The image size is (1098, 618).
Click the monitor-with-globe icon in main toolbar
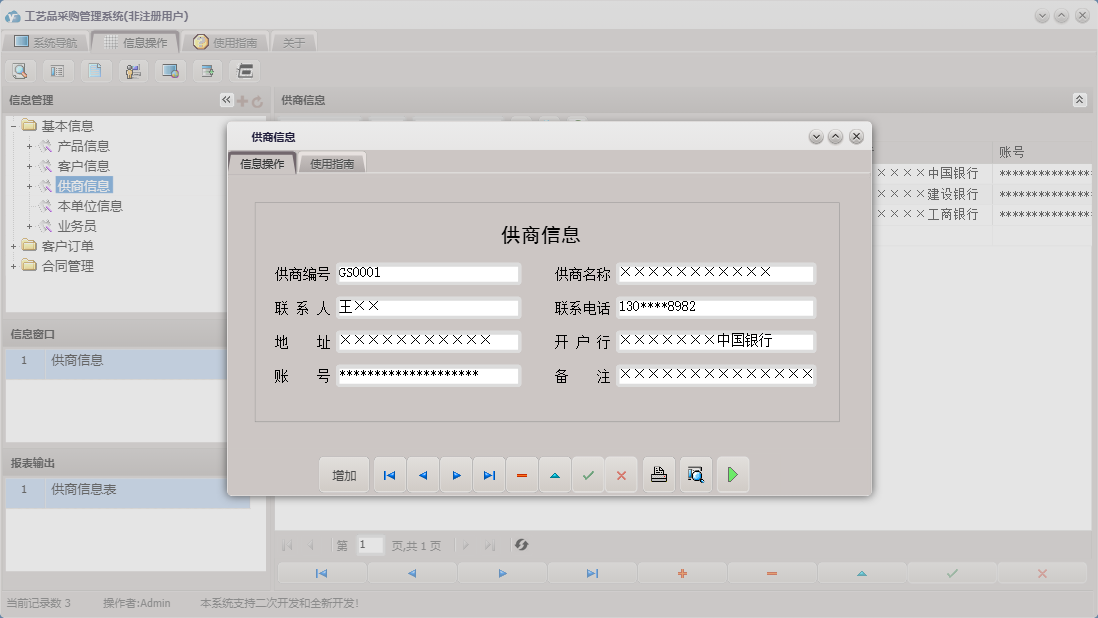(x=170, y=71)
